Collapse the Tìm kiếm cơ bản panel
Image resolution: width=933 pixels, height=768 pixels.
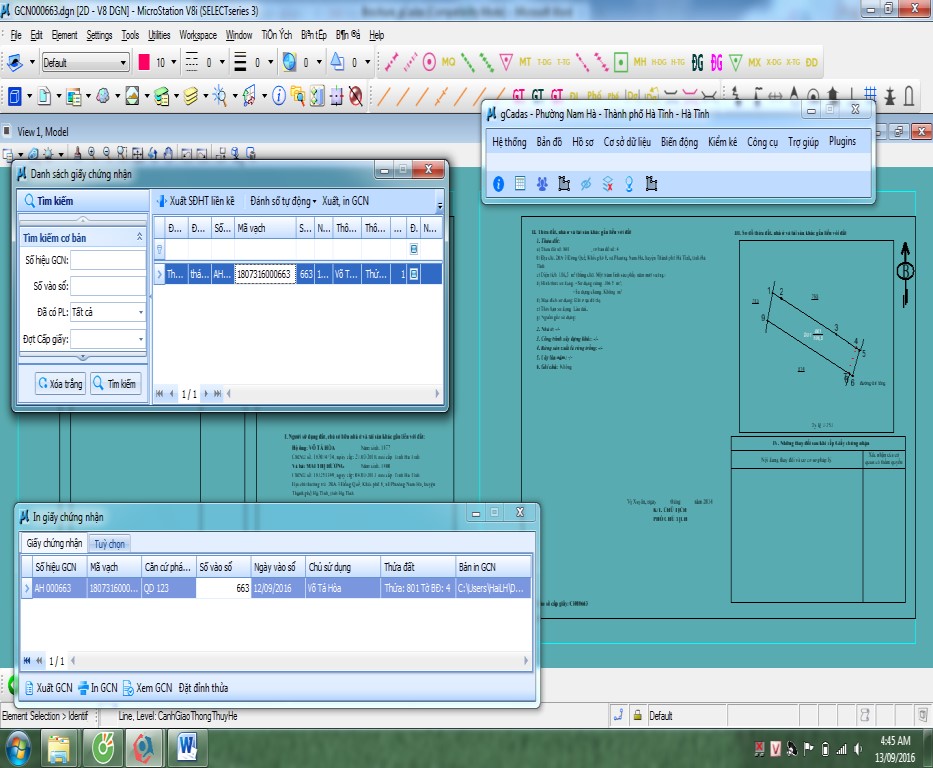138,238
